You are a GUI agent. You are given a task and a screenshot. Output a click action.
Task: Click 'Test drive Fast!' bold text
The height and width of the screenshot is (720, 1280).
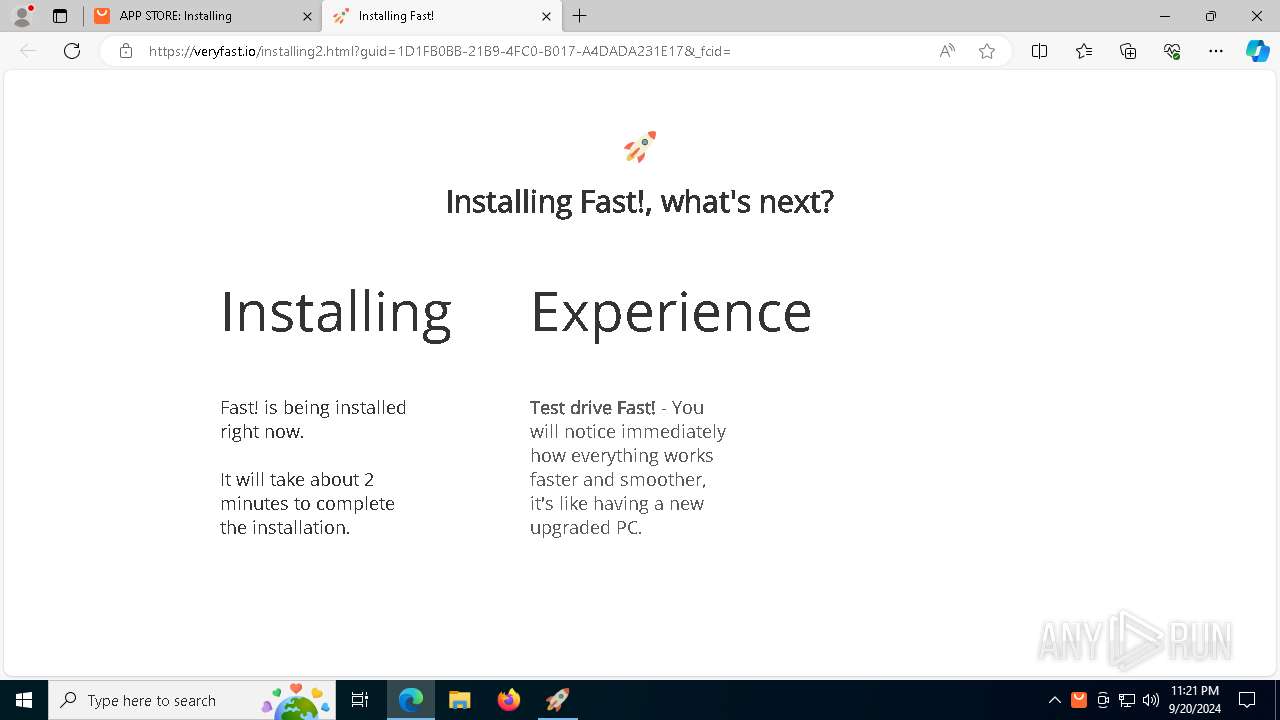click(593, 407)
